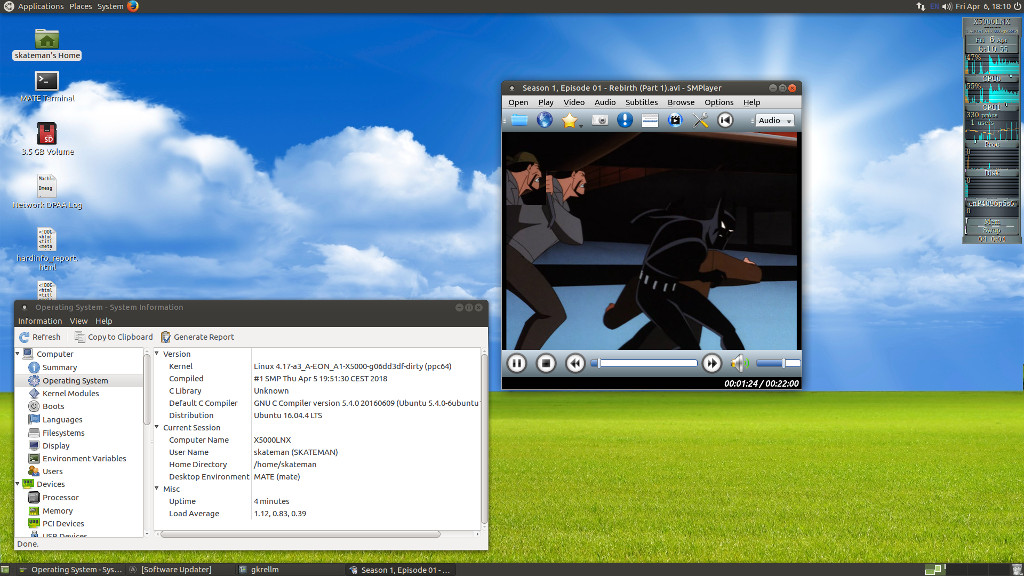1024x576 pixels.
Task: Launch Firefox from the top panel
Action: (133, 6)
